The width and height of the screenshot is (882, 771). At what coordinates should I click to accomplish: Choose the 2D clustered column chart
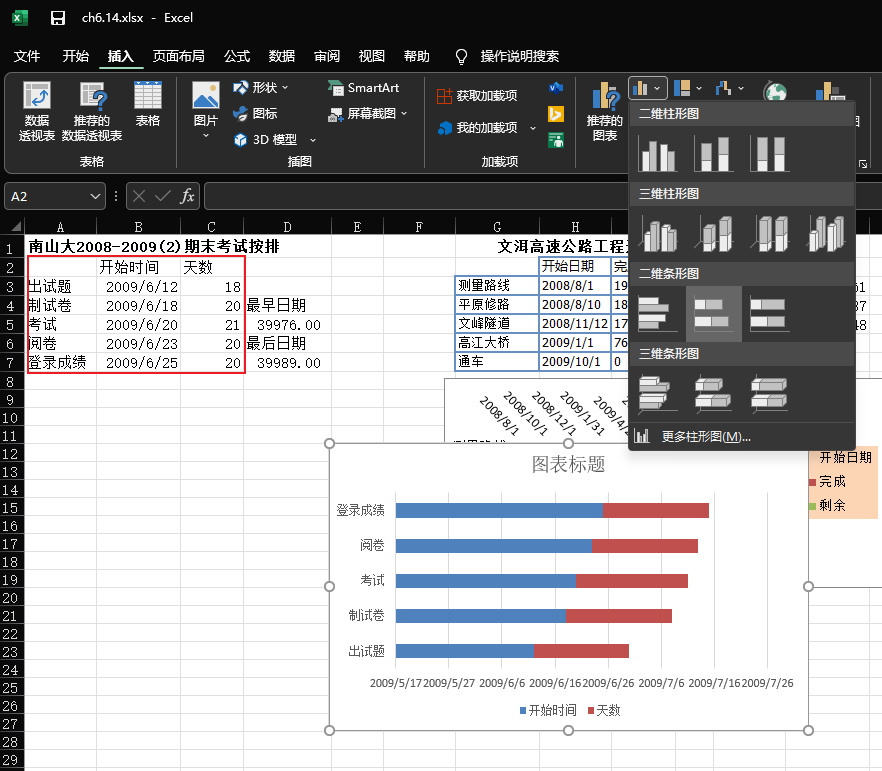[658, 154]
